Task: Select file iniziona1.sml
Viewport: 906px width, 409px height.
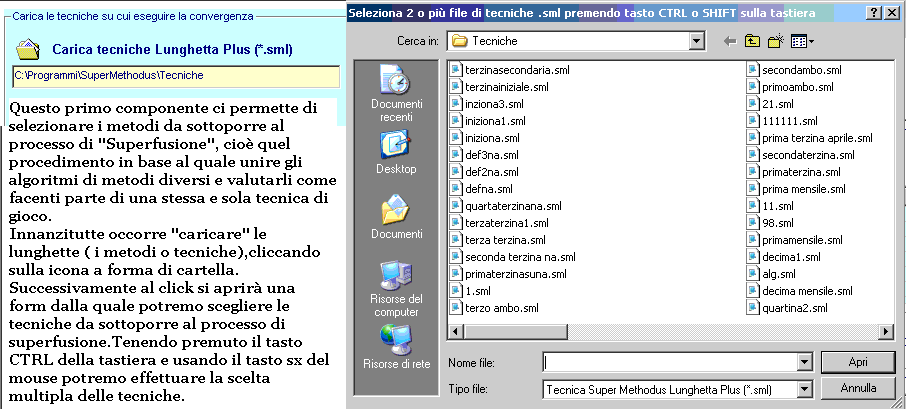Action: tap(488, 121)
